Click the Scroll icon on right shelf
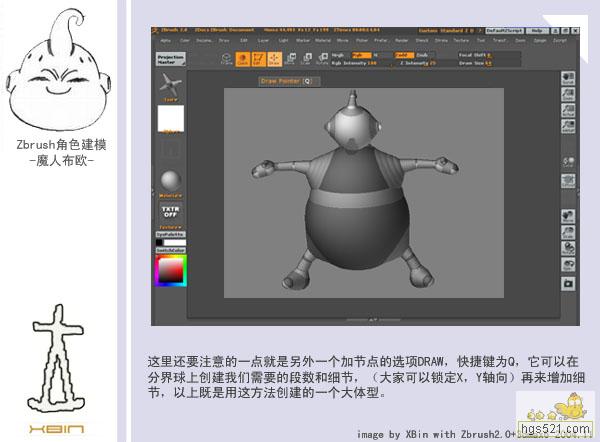Image resolution: width=600 pixels, height=442 pixels. coord(568,78)
